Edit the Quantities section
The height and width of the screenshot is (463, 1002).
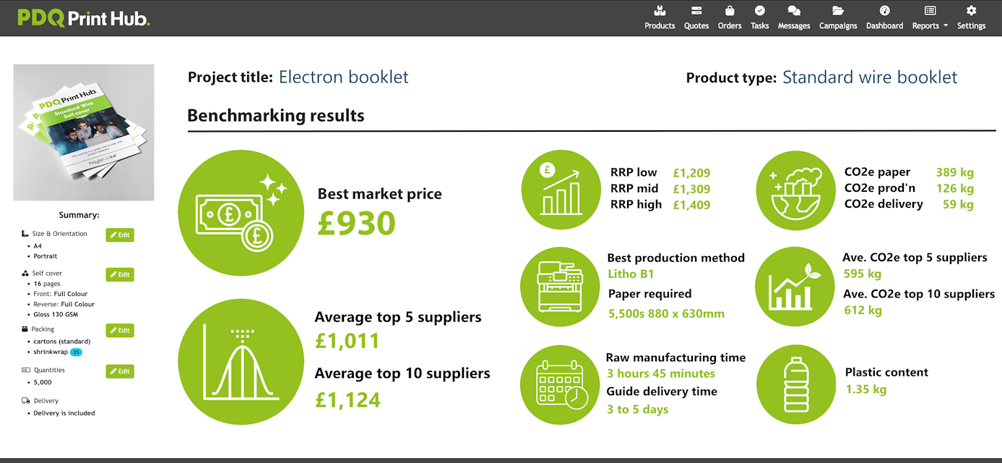click(119, 371)
